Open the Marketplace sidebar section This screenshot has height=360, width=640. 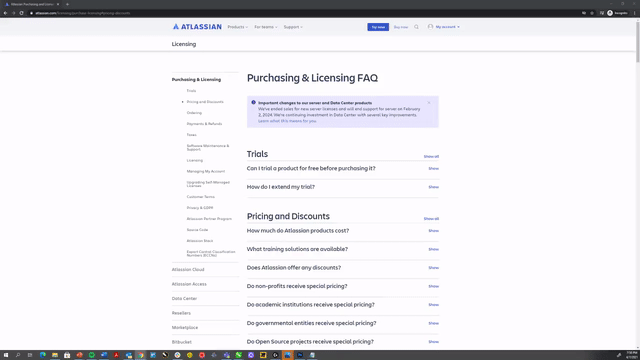point(185,327)
